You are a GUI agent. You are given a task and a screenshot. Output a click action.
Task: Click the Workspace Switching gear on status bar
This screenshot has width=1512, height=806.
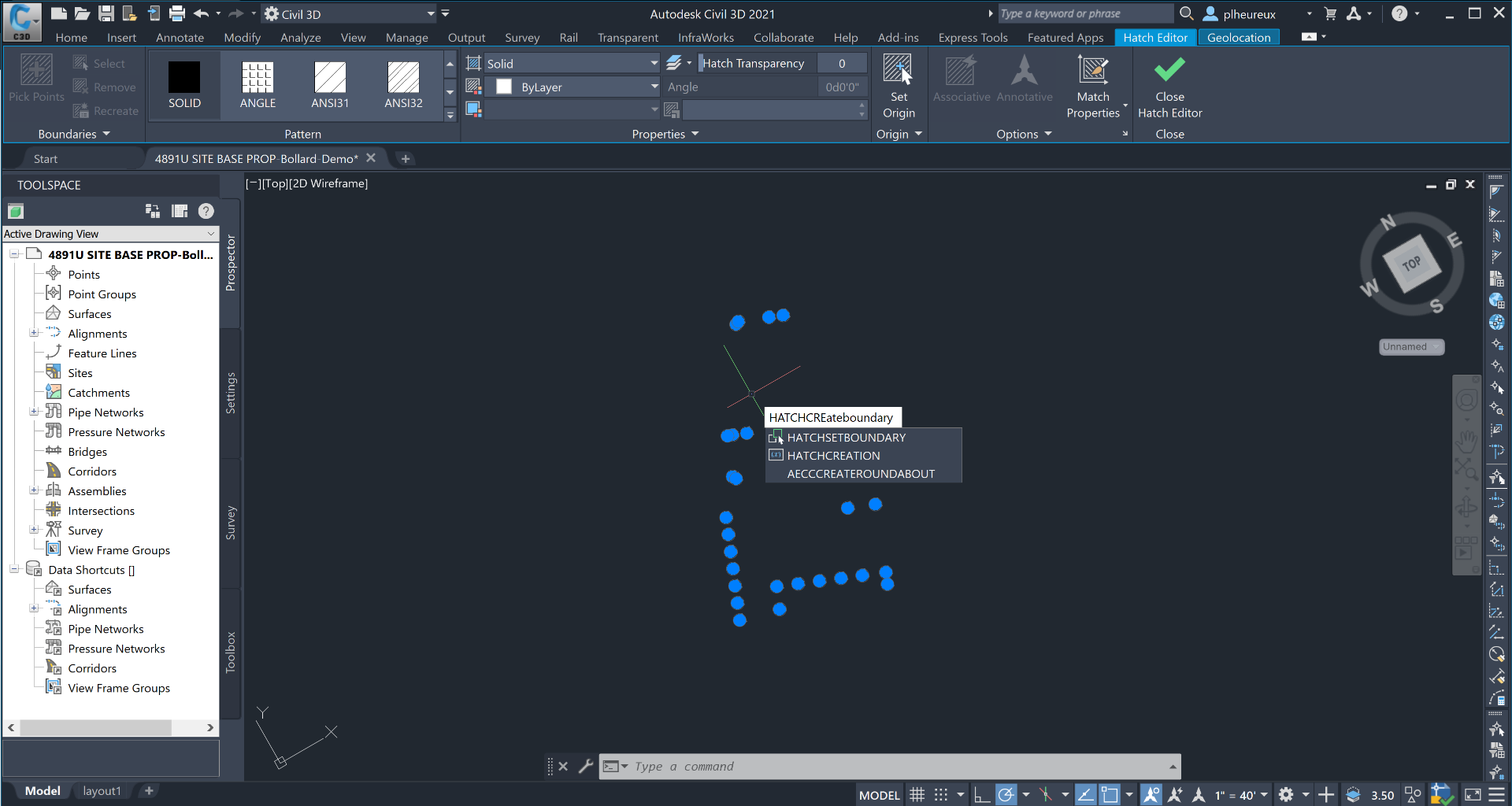click(1286, 795)
